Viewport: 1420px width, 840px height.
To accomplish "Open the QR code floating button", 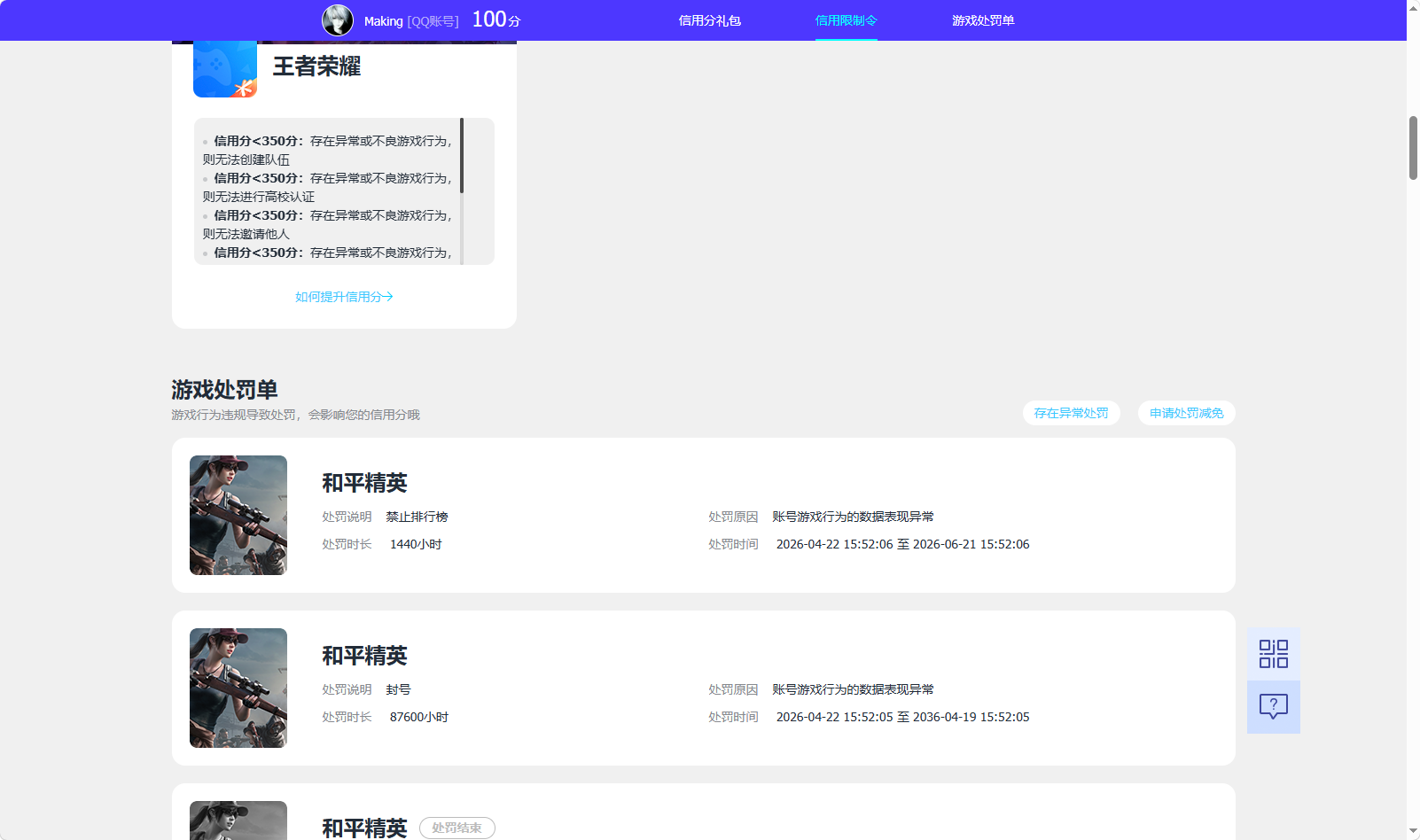I will pyautogui.click(x=1274, y=654).
